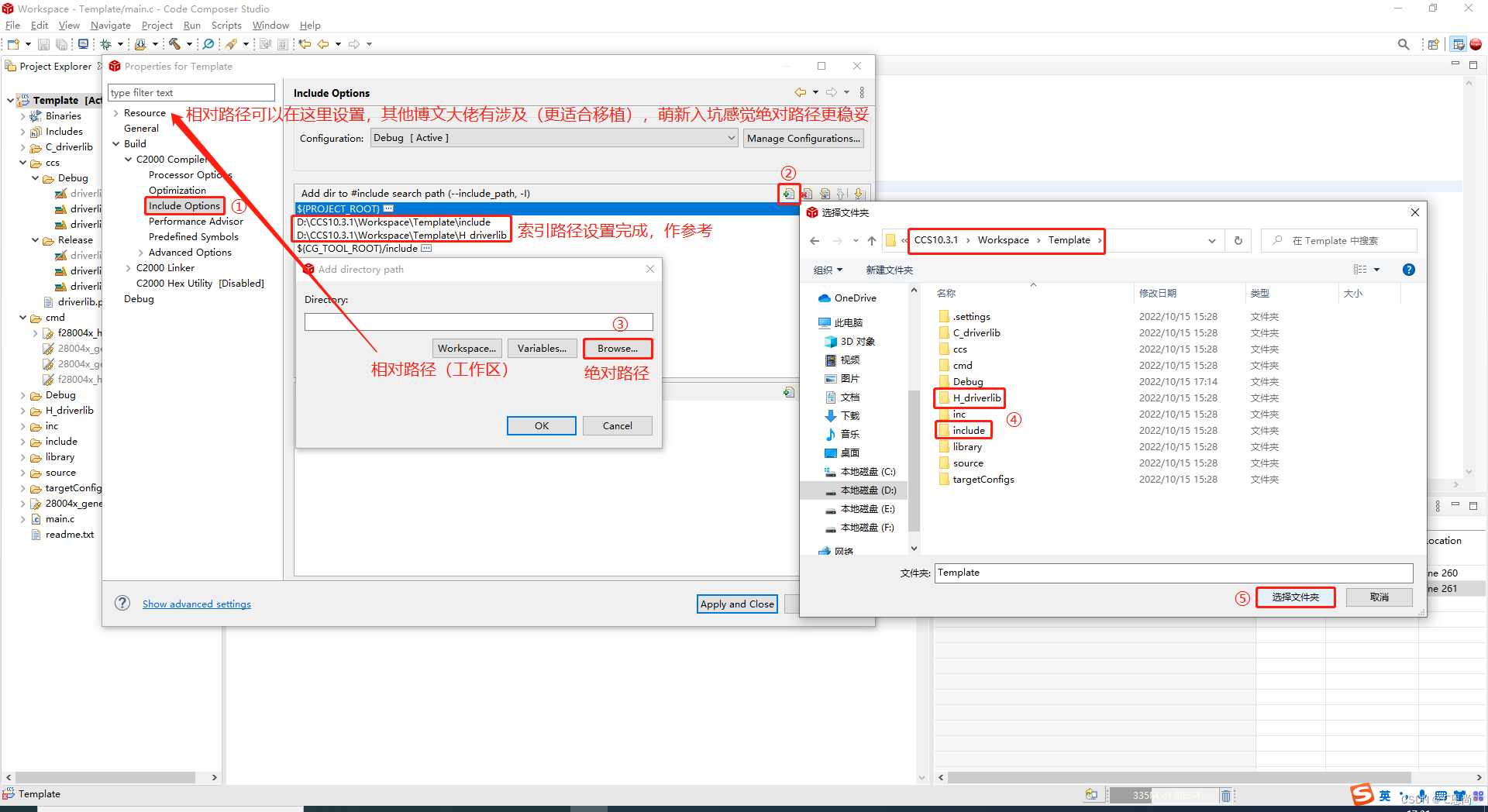1488x812 pixels.
Task: Run garbage collector trash icon in status bar
Action: [1226, 795]
